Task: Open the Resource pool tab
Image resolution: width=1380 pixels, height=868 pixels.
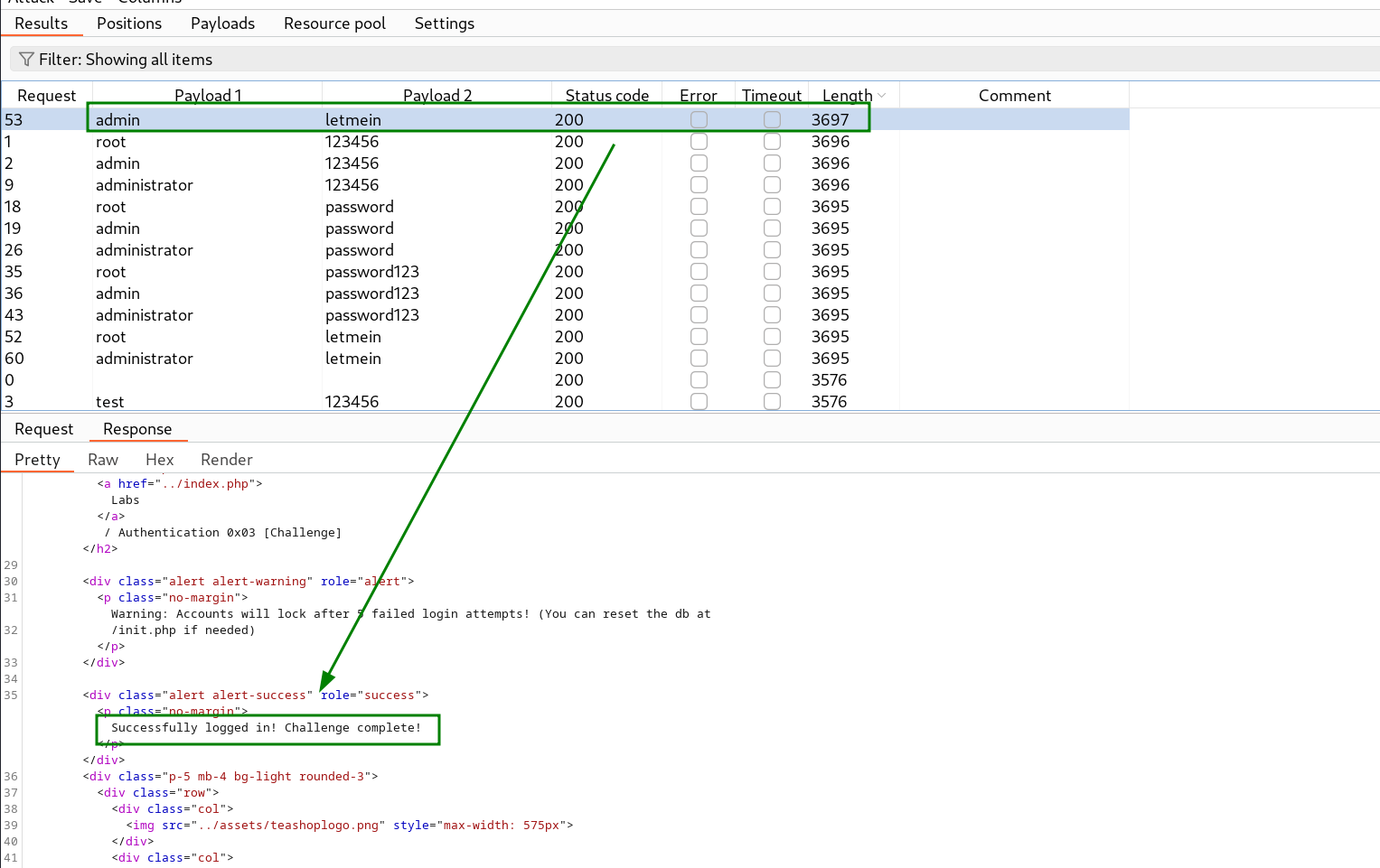Action: pyautogui.click(x=334, y=23)
